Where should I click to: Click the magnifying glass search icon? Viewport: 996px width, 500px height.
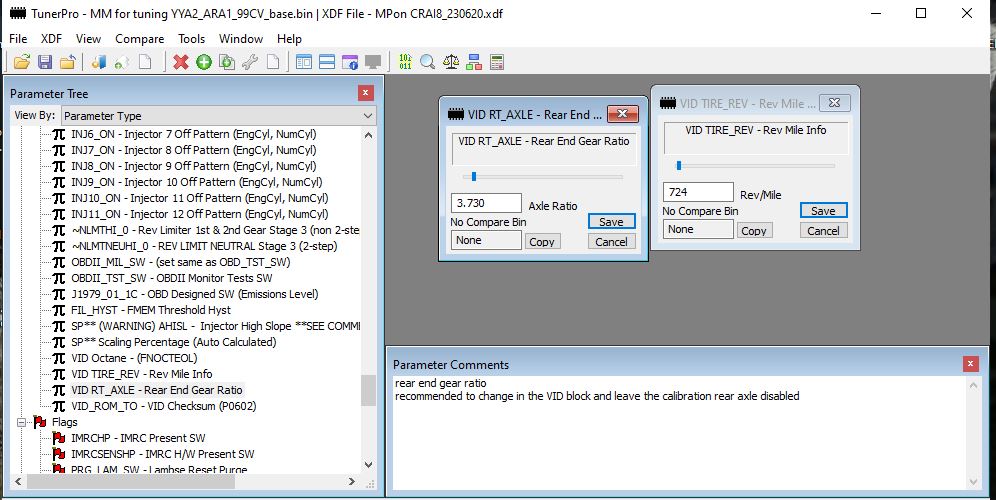coord(428,62)
